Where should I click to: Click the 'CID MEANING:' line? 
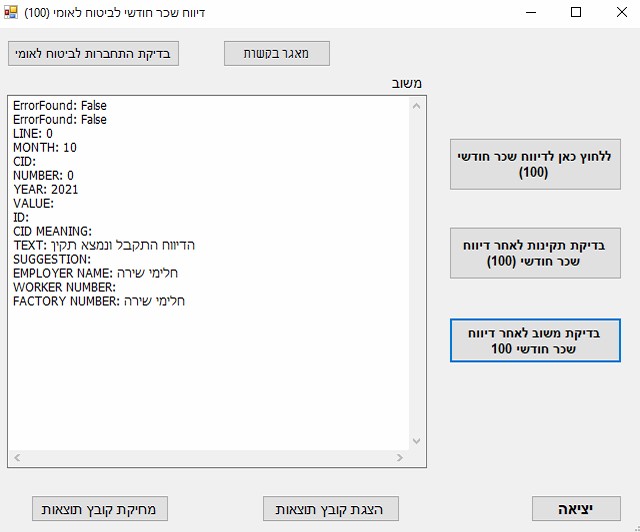click(53, 231)
